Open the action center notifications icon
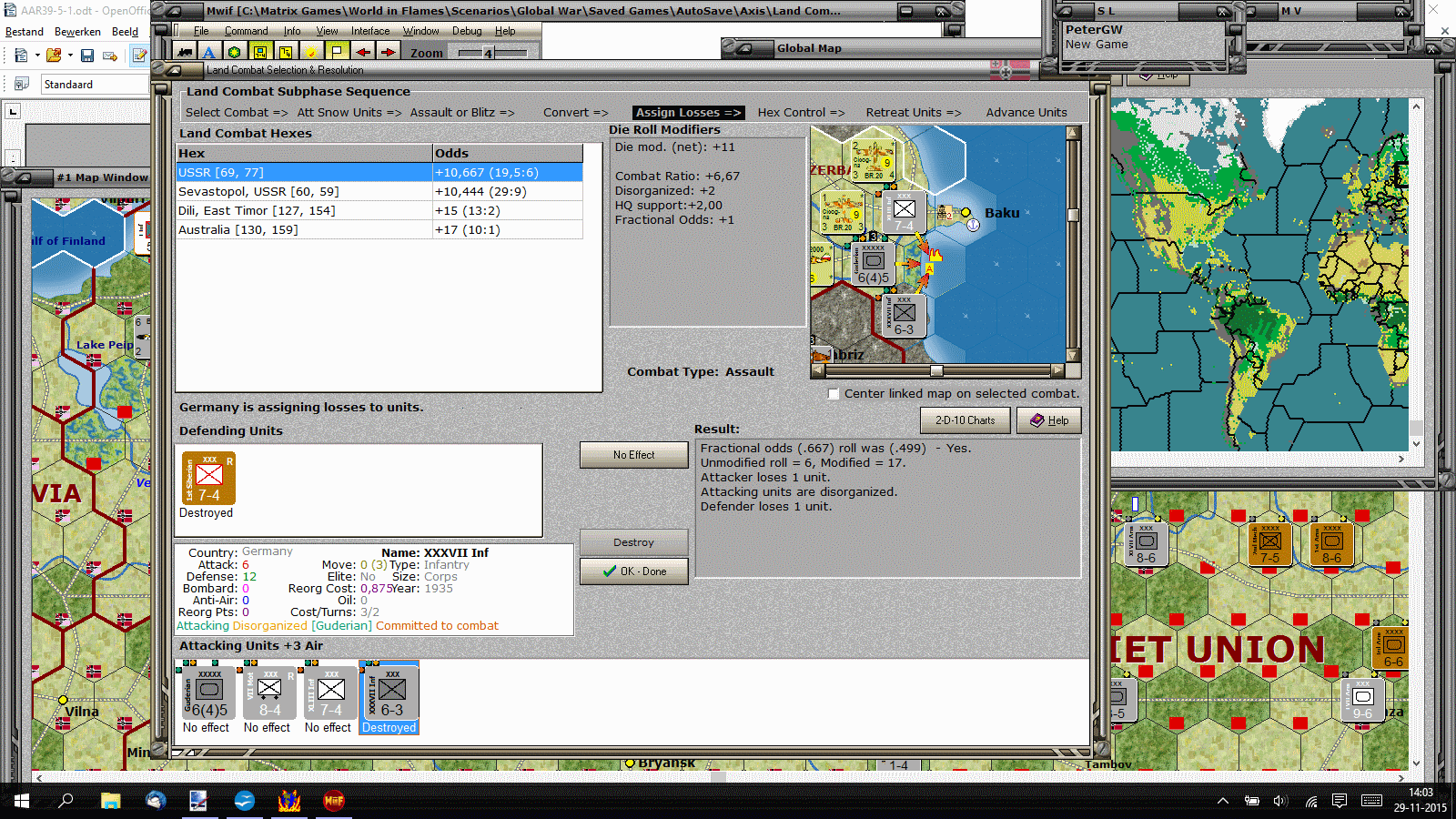The width and height of the screenshot is (1456, 819). pyautogui.click(x=1339, y=801)
